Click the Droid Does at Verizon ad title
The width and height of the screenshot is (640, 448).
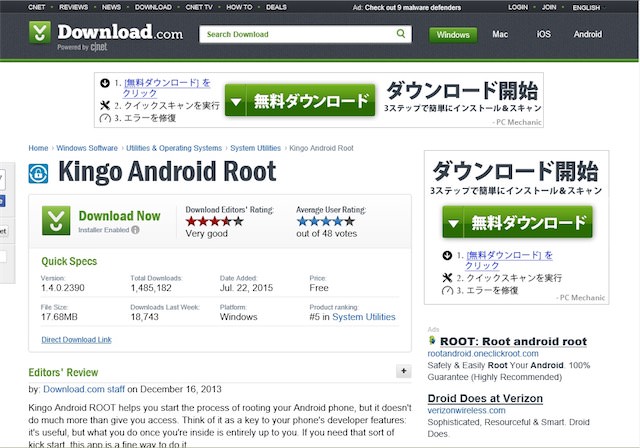click(485, 398)
